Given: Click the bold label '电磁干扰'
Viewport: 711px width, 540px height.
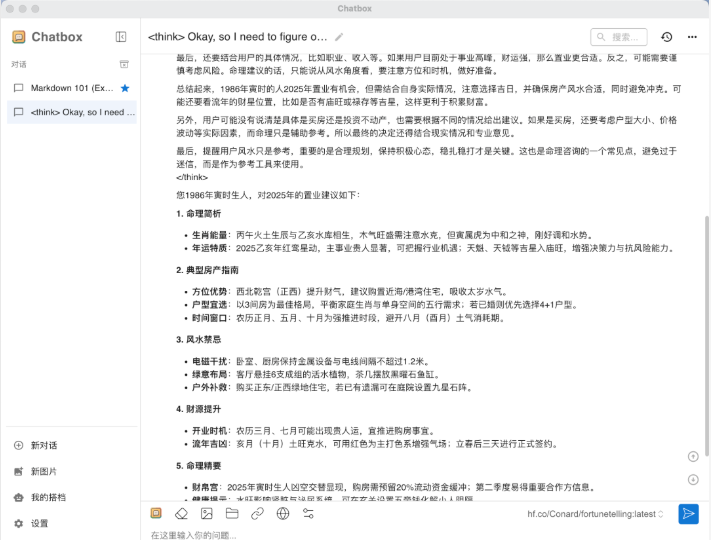Looking at the screenshot, I should point(209,361).
